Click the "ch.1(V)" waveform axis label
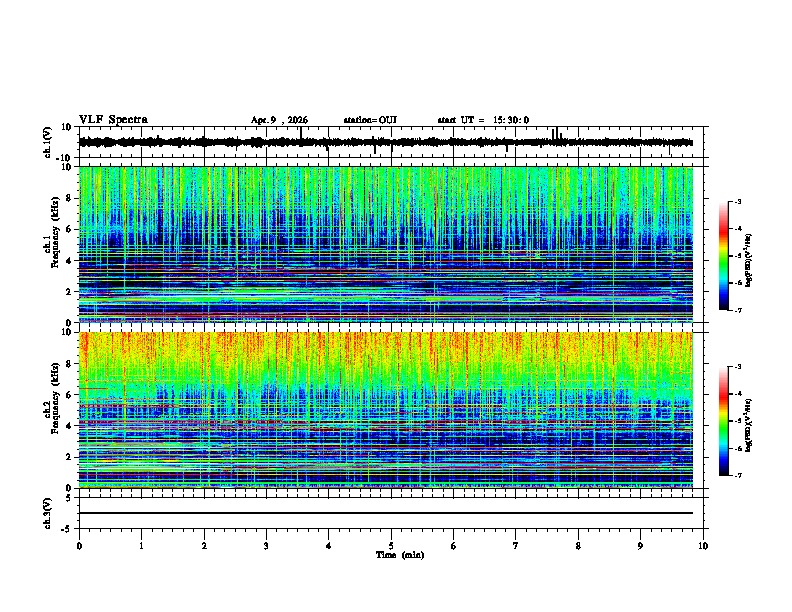792x612 pixels. 48,142
